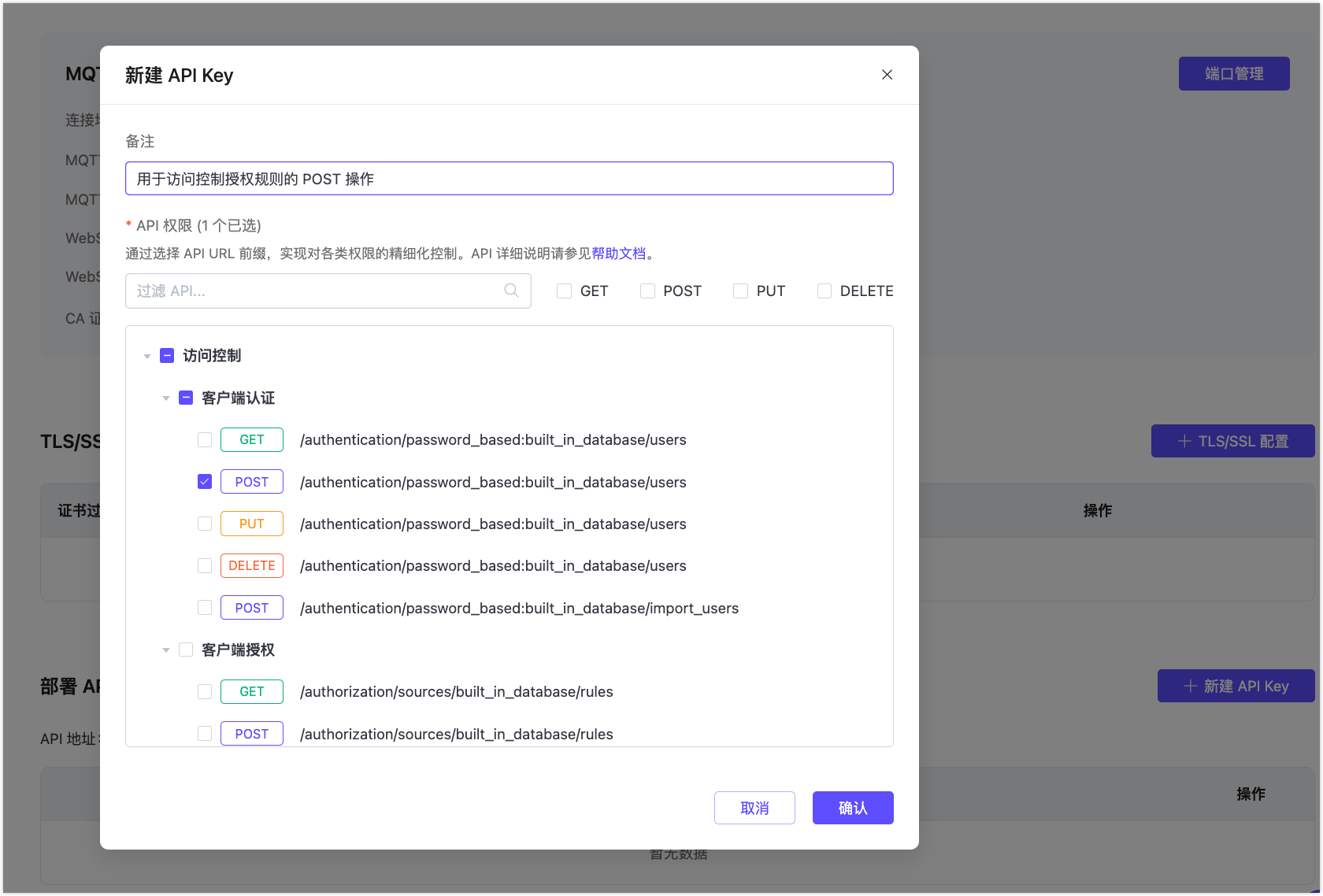The image size is (1323, 896).
Task: Click the PUT badge for authentication users
Action: pyautogui.click(x=251, y=524)
